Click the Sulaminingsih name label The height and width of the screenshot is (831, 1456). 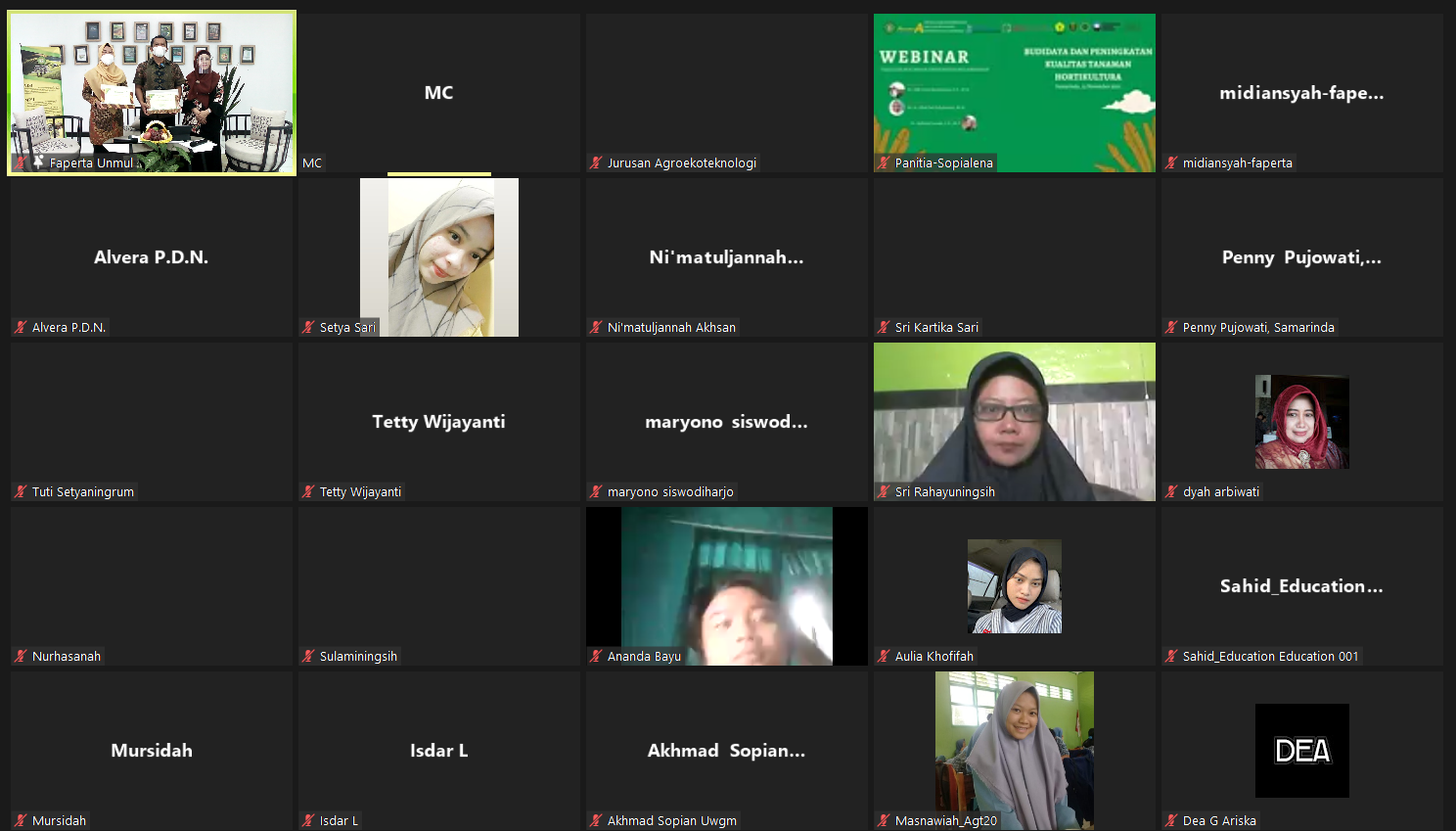pyautogui.click(x=358, y=656)
